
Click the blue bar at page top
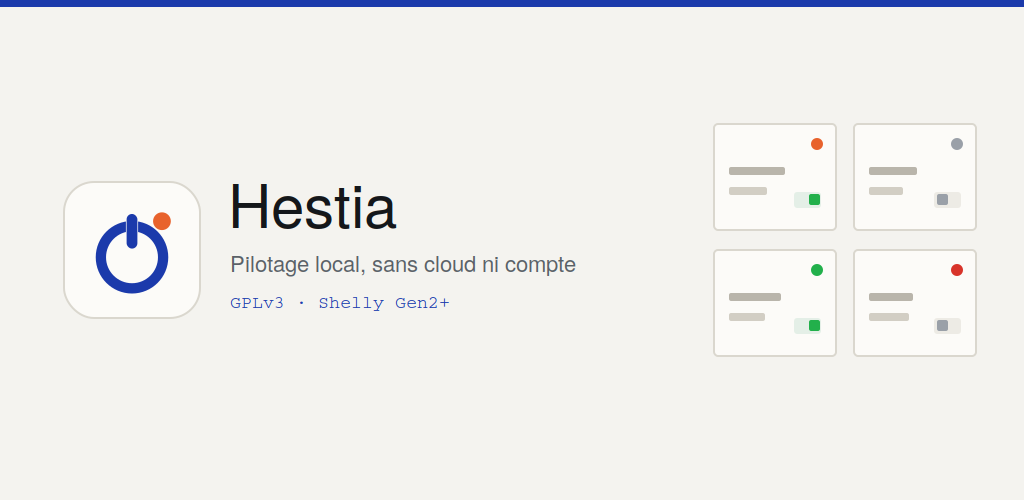[512, 3]
